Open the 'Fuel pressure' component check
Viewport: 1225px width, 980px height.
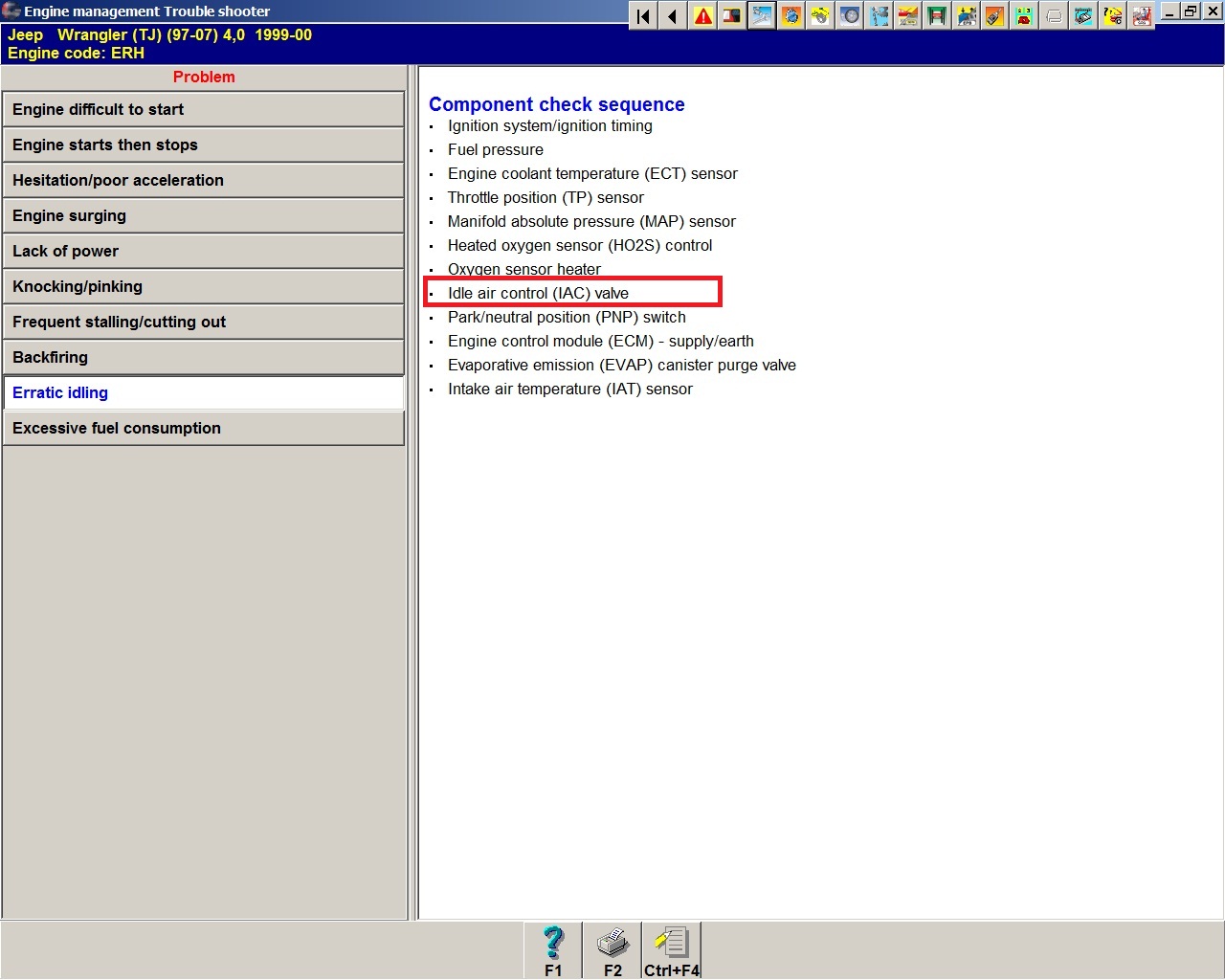pos(495,150)
